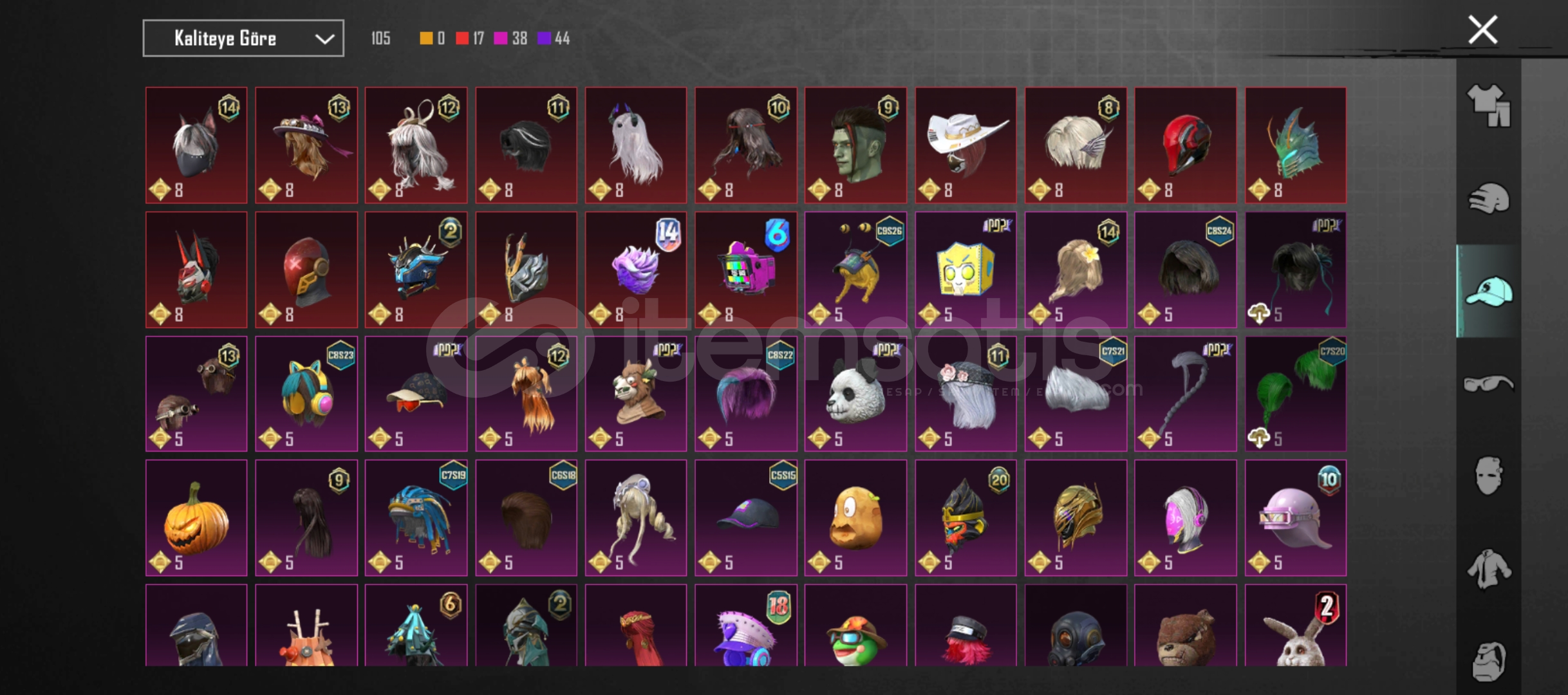Close the inventory with the X

(1483, 30)
